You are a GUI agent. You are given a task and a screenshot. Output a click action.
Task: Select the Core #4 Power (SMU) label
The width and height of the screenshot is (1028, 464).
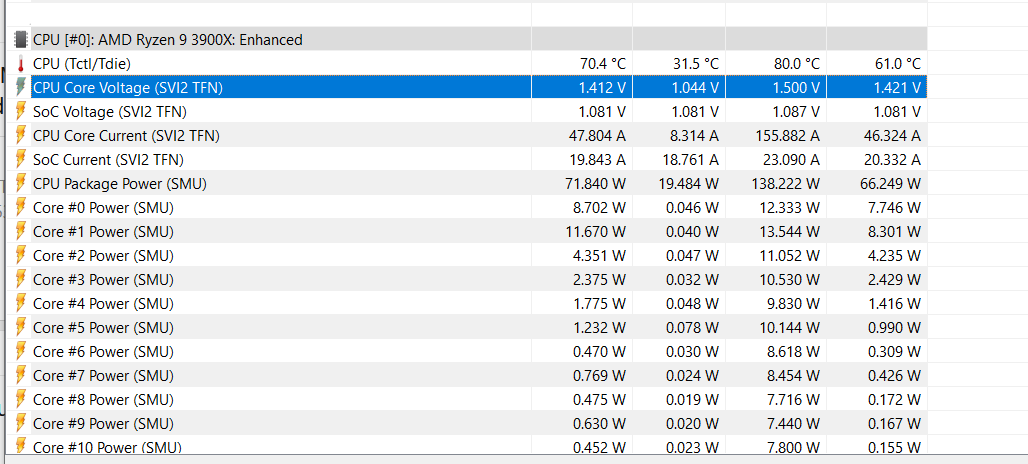[x=103, y=304]
